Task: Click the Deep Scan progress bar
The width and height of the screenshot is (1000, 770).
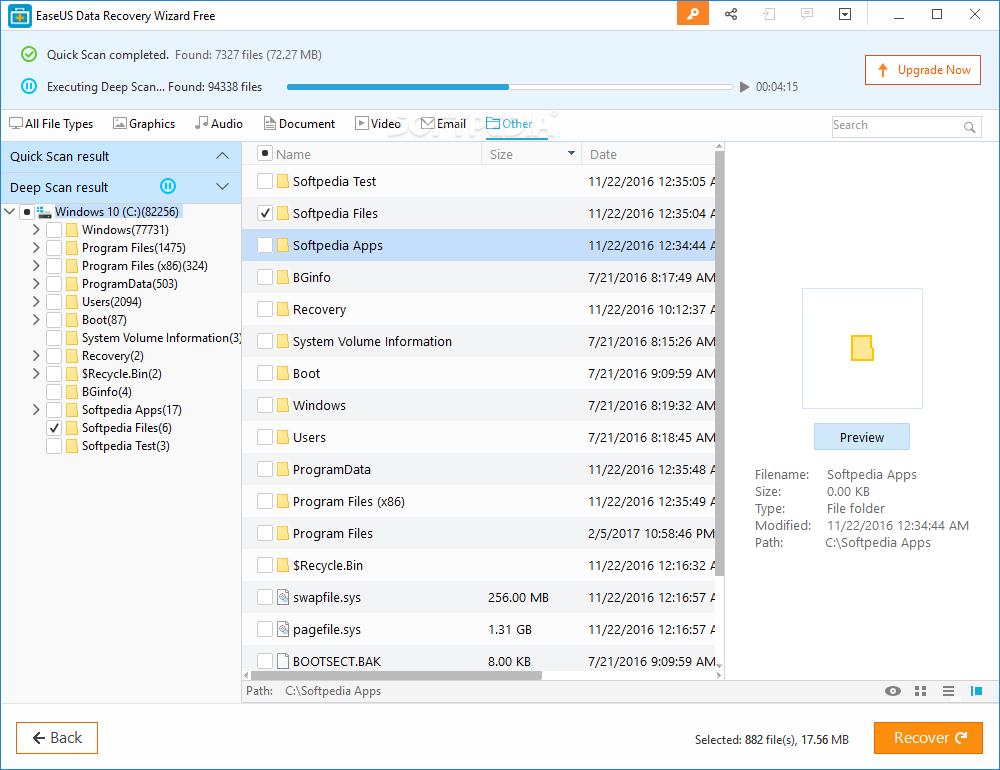Action: [x=510, y=87]
